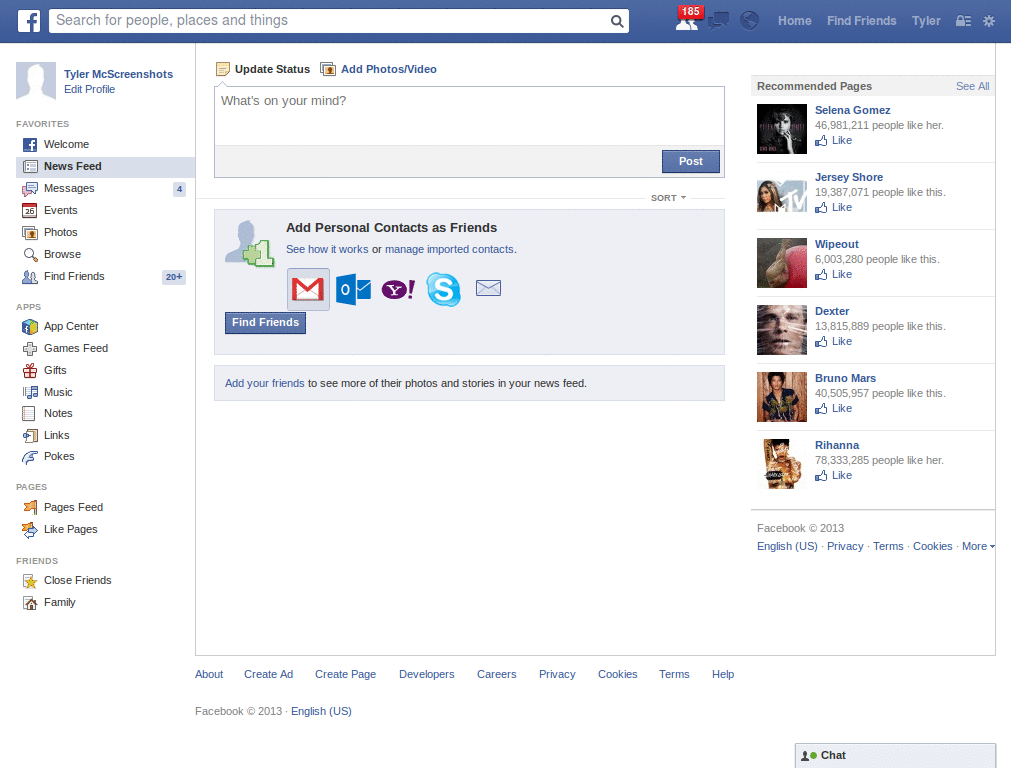Open Find Friends in top bar
Viewport: 1024px width, 768px height.
pos(861,21)
